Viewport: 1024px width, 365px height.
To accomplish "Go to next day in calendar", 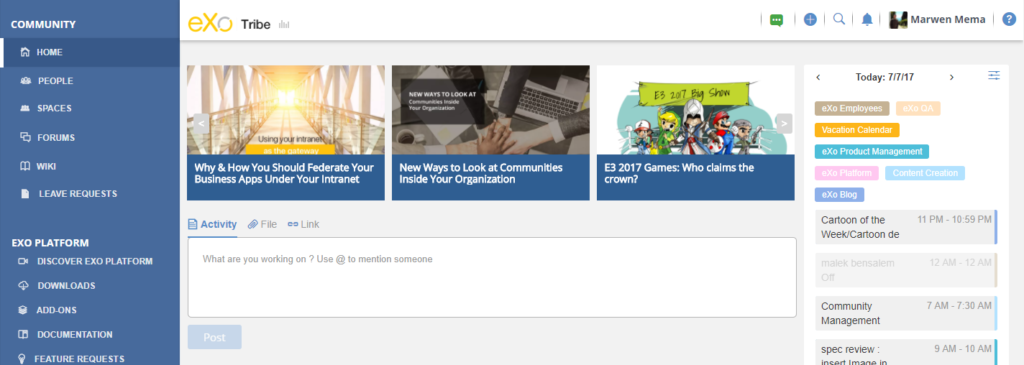I will pos(952,77).
